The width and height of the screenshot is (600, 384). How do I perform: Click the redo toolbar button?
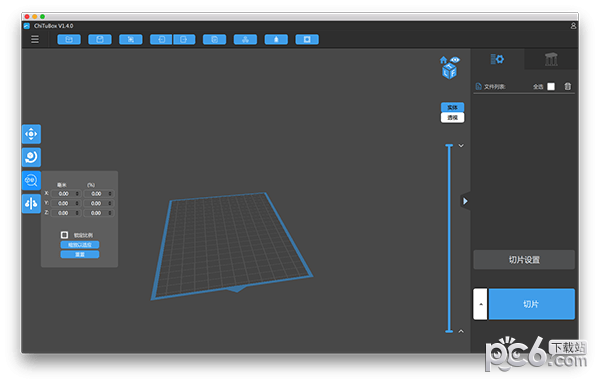pos(184,39)
